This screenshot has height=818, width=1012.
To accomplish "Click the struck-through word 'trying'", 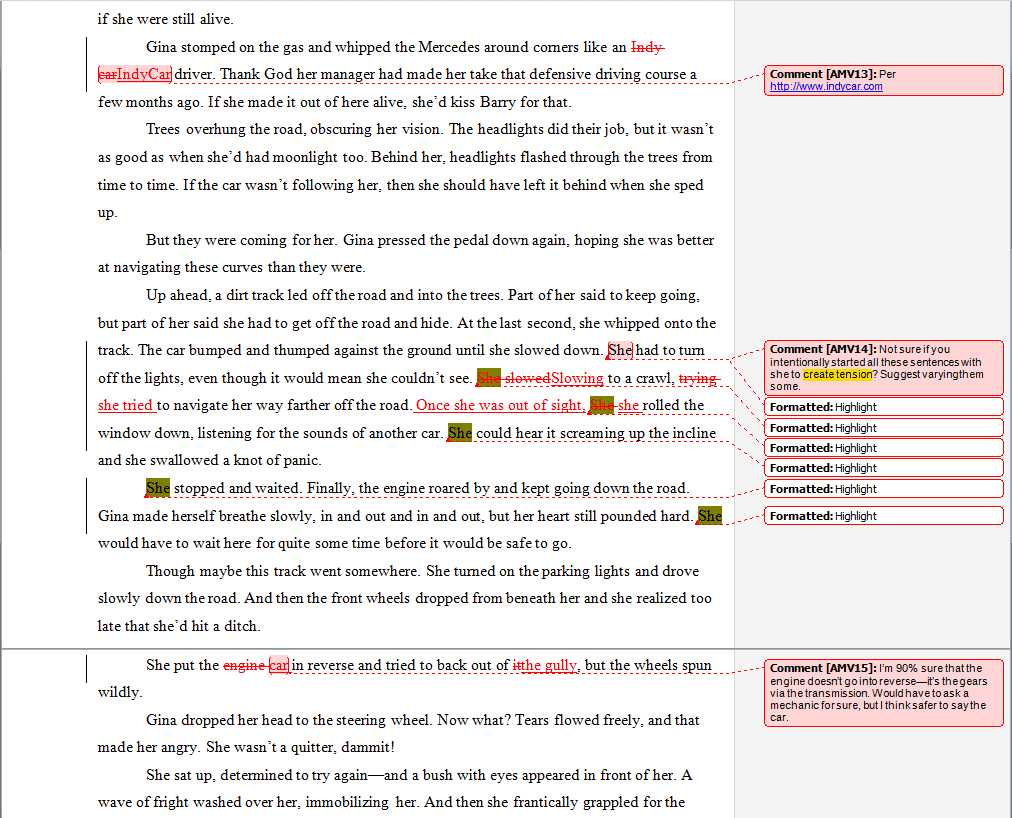I will (700, 378).
